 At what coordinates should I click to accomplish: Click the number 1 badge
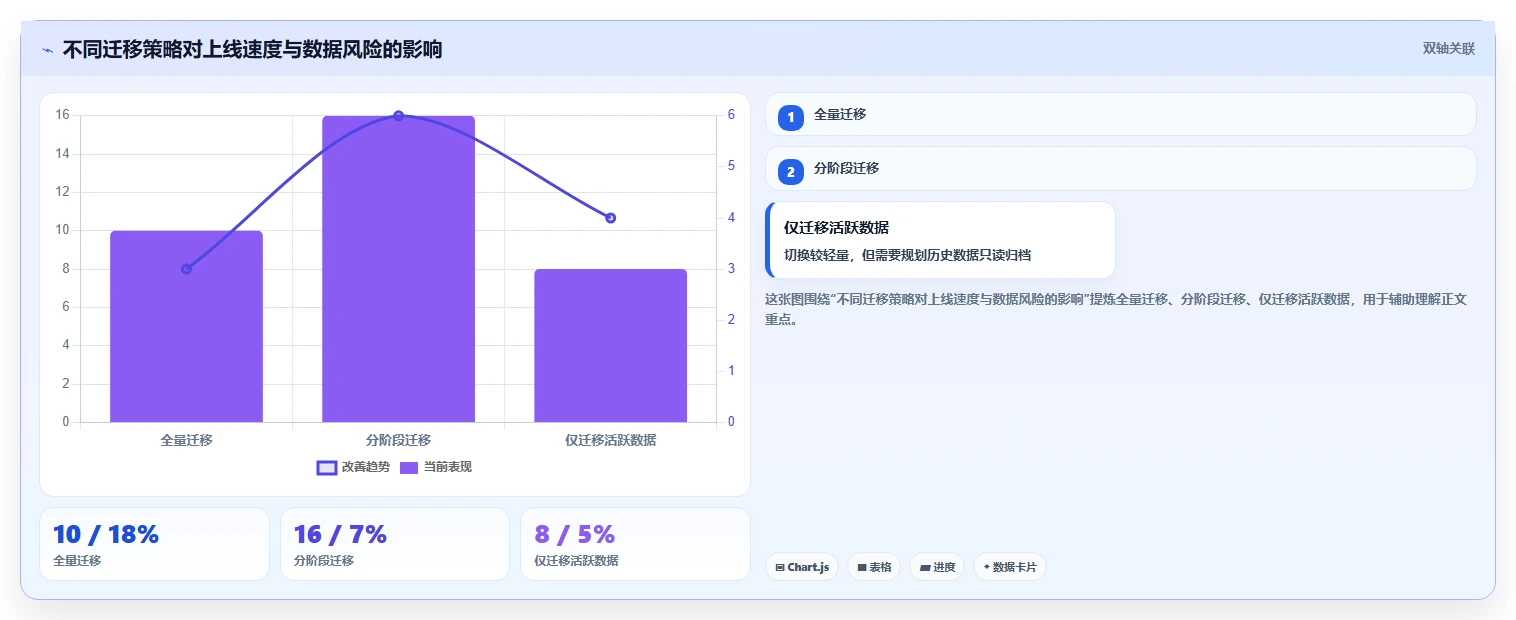[790, 118]
